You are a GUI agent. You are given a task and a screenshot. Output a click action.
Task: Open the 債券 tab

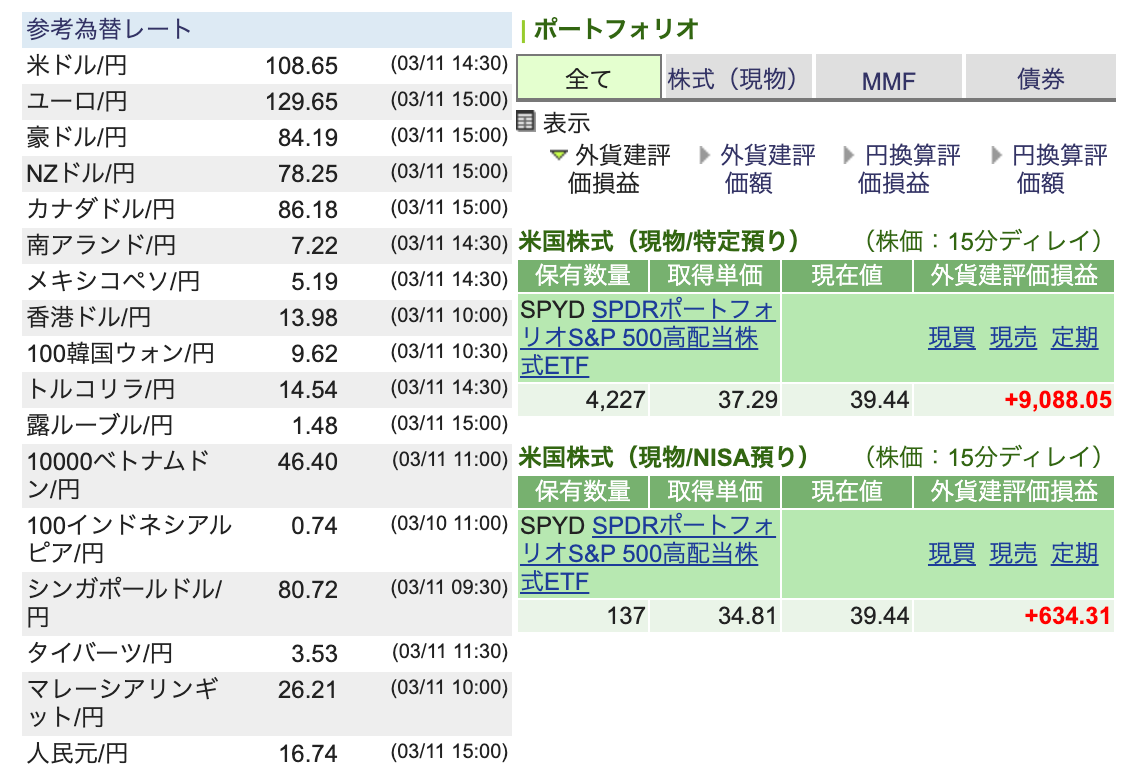(1041, 77)
